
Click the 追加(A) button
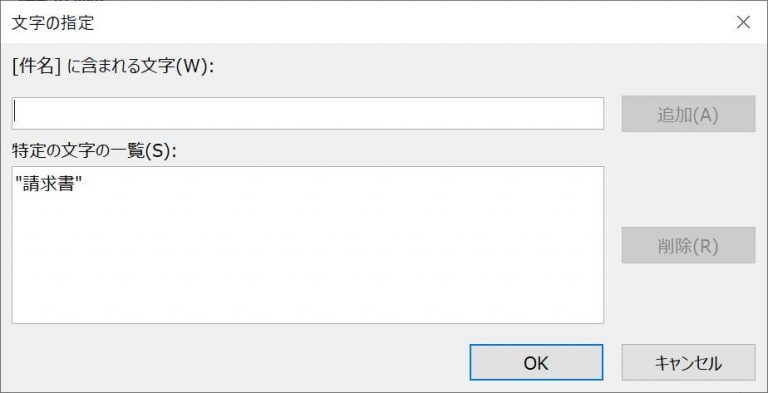click(688, 114)
